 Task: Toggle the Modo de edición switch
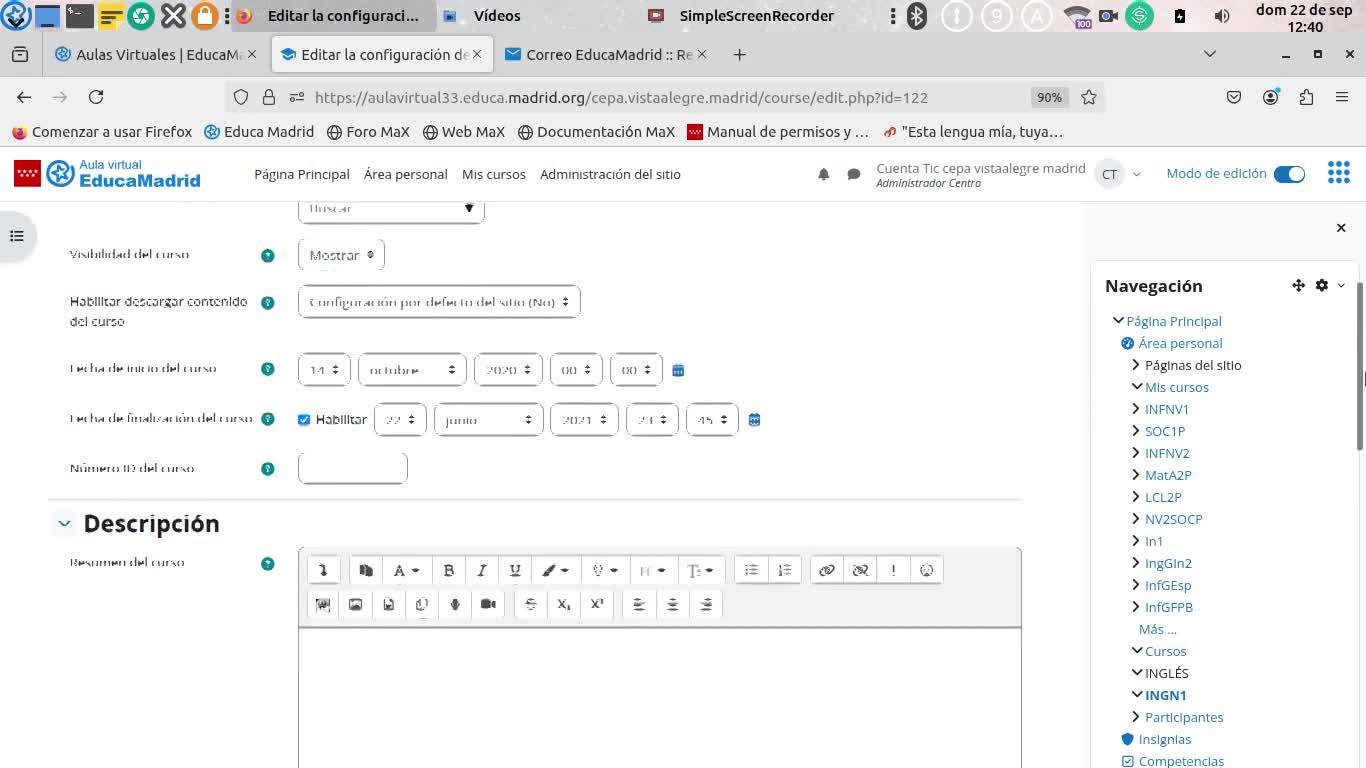[1290, 174]
